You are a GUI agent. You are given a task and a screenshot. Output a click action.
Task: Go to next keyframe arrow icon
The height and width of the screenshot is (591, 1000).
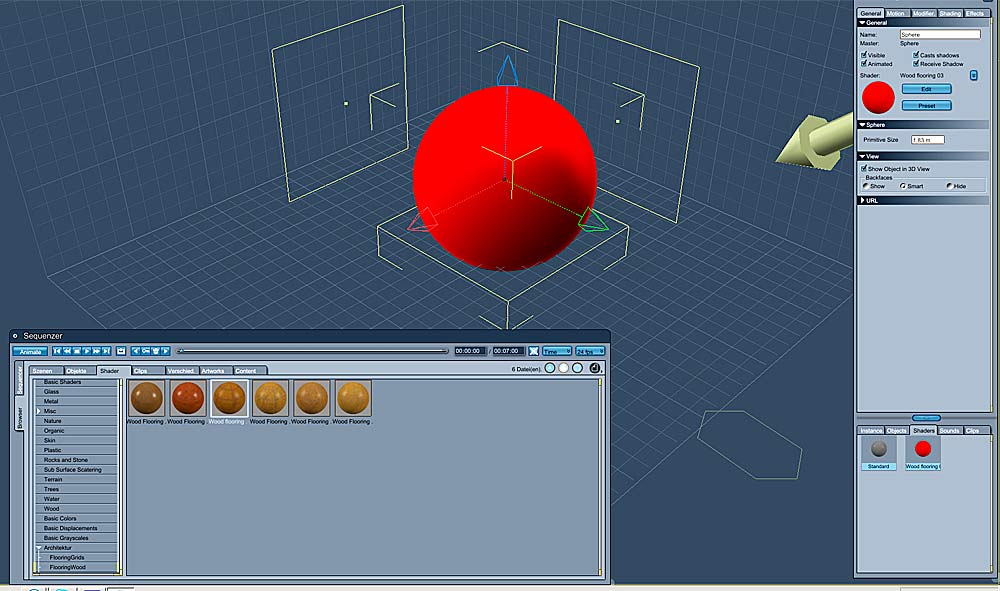tap(165, 351)
